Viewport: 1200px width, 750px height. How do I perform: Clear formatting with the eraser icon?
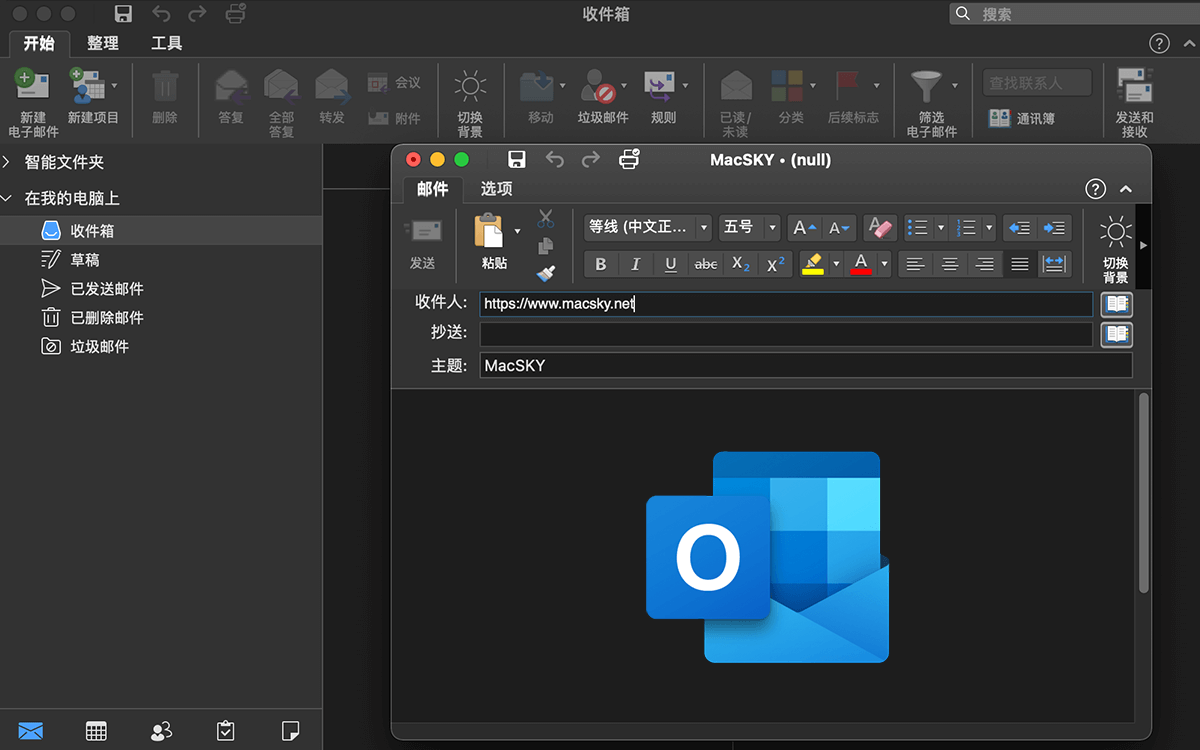tap(879, 228)
